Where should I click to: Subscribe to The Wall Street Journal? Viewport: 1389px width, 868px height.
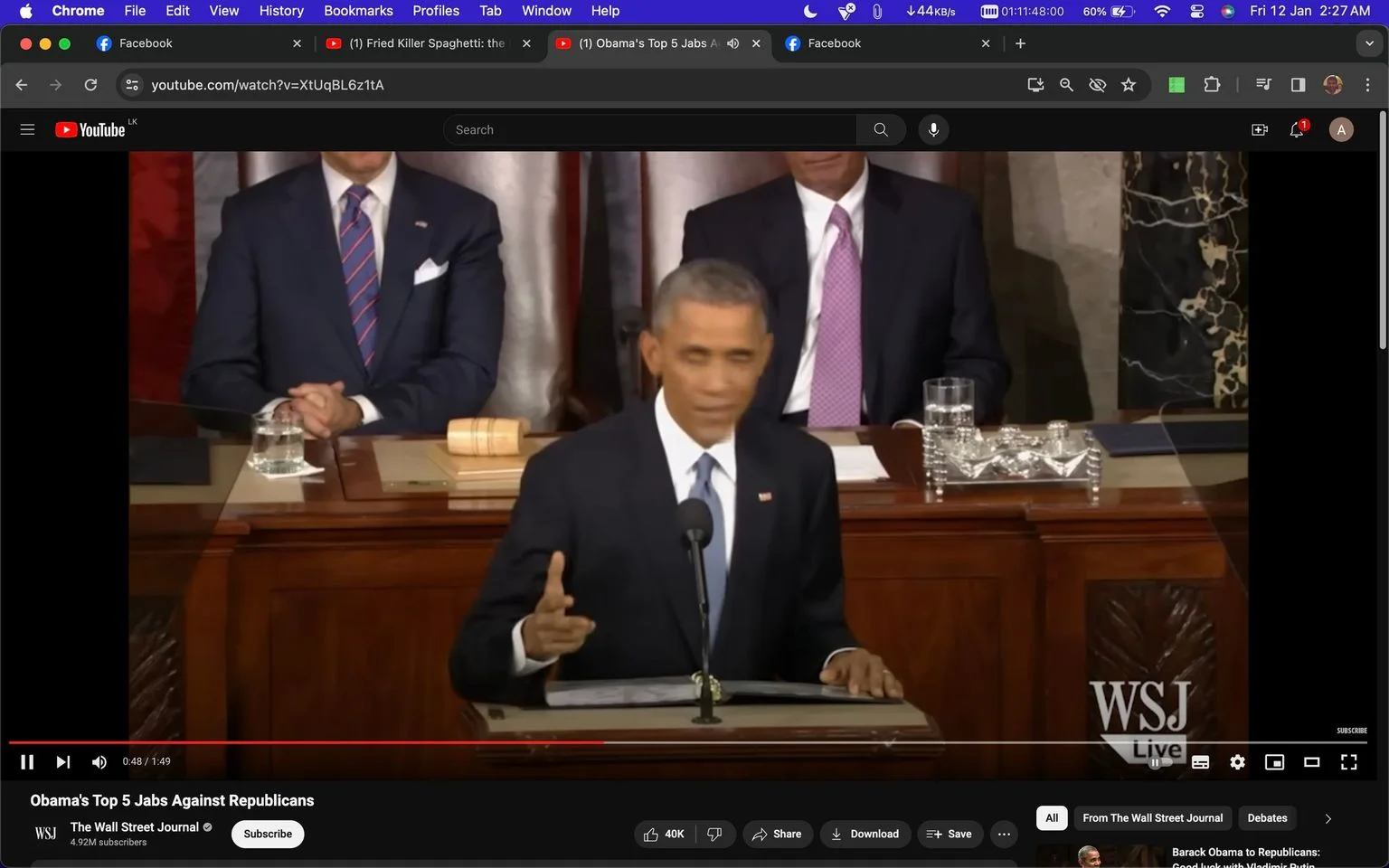pyautogui.click(x=268, y=834)
